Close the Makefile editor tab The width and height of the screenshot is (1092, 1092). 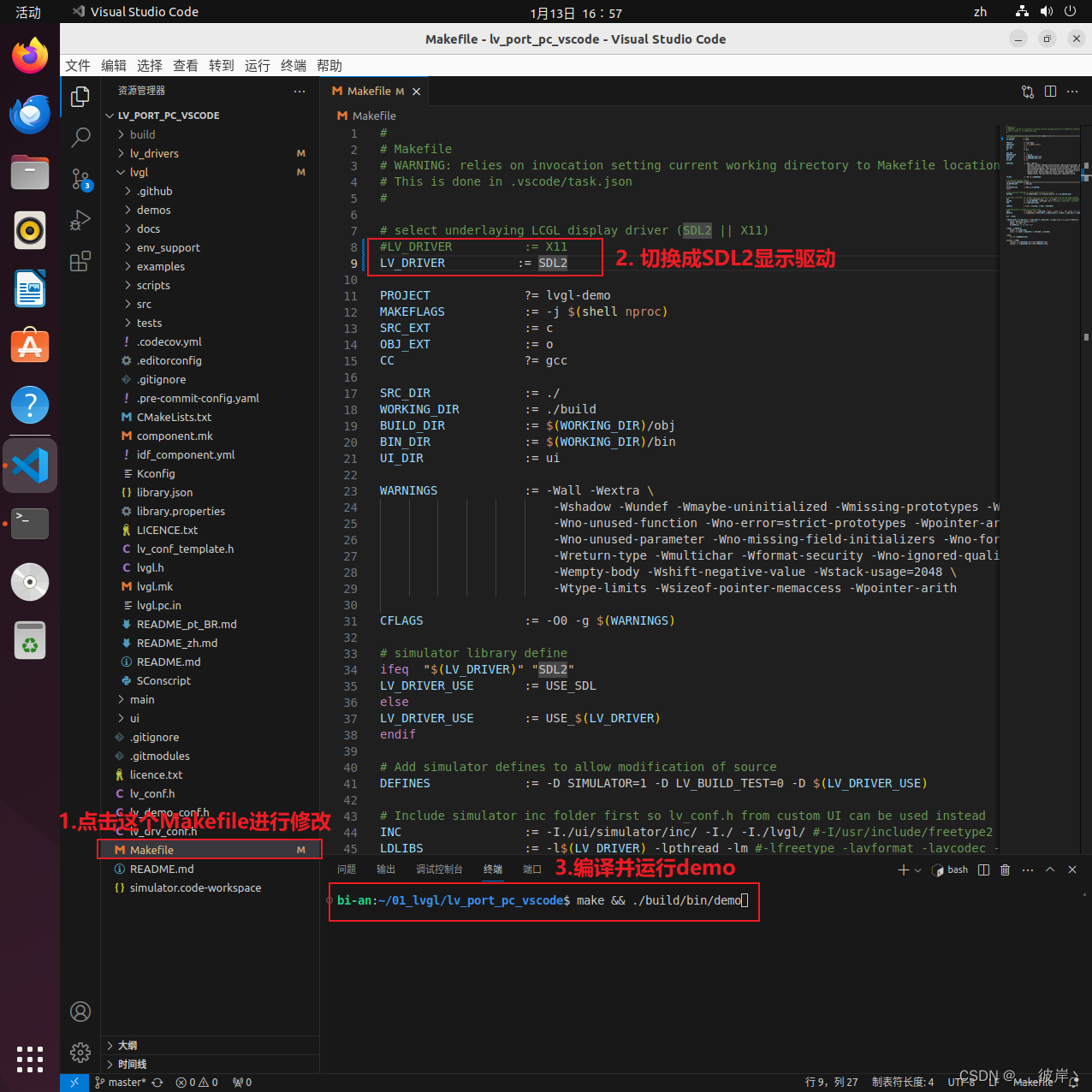pos(417,92)
